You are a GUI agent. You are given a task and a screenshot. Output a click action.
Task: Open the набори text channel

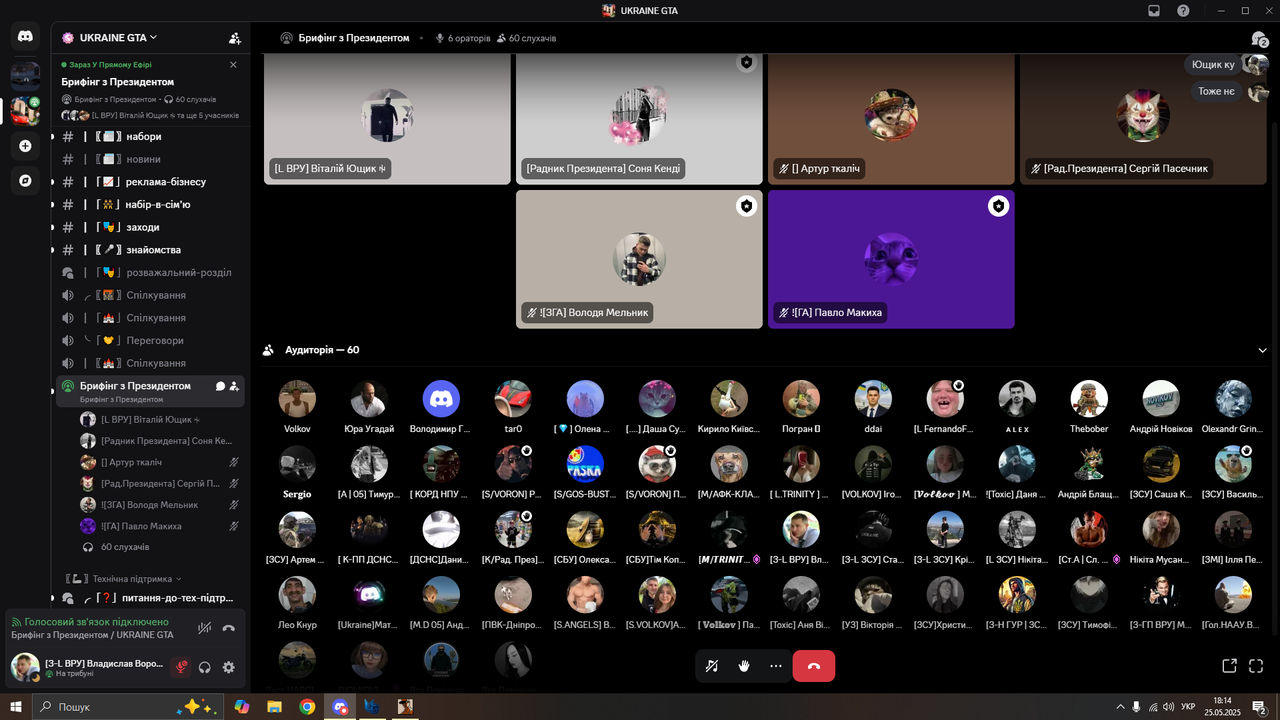click(x=148, y=137)
